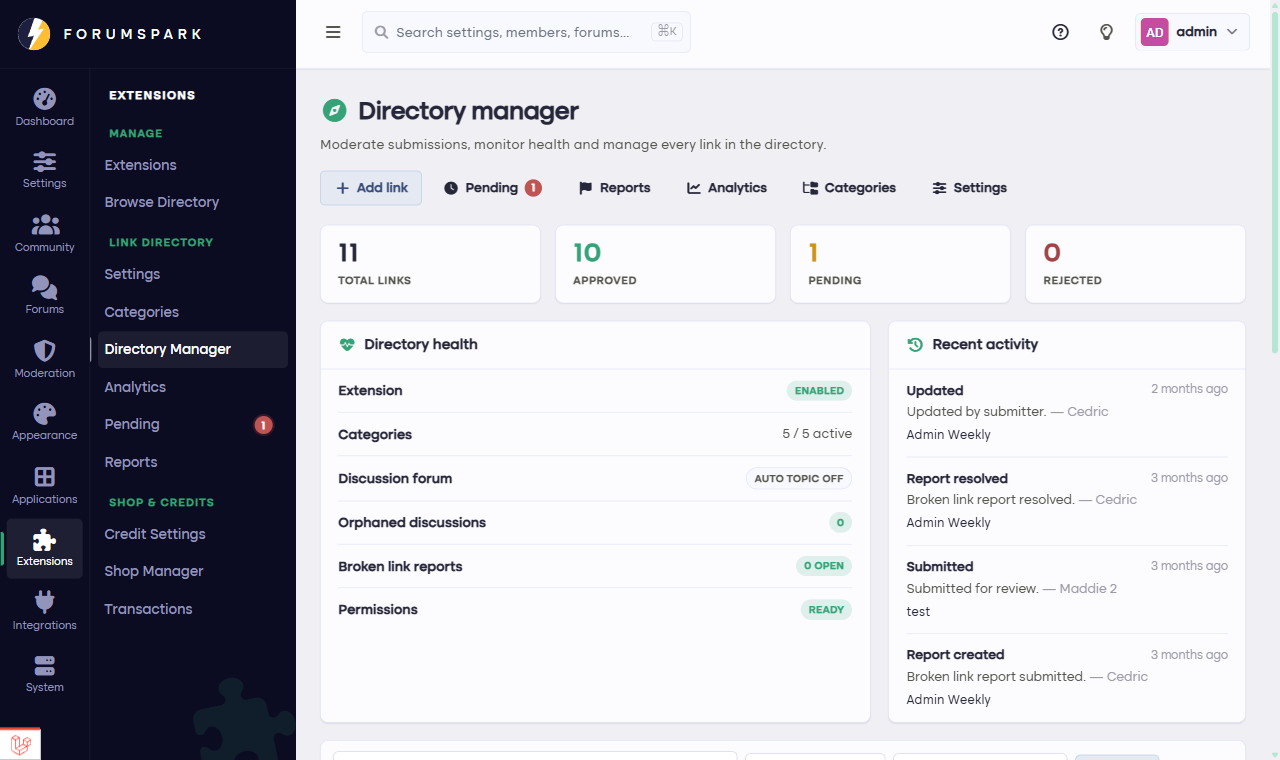Switch to the Reports tab

coord(614,188)
